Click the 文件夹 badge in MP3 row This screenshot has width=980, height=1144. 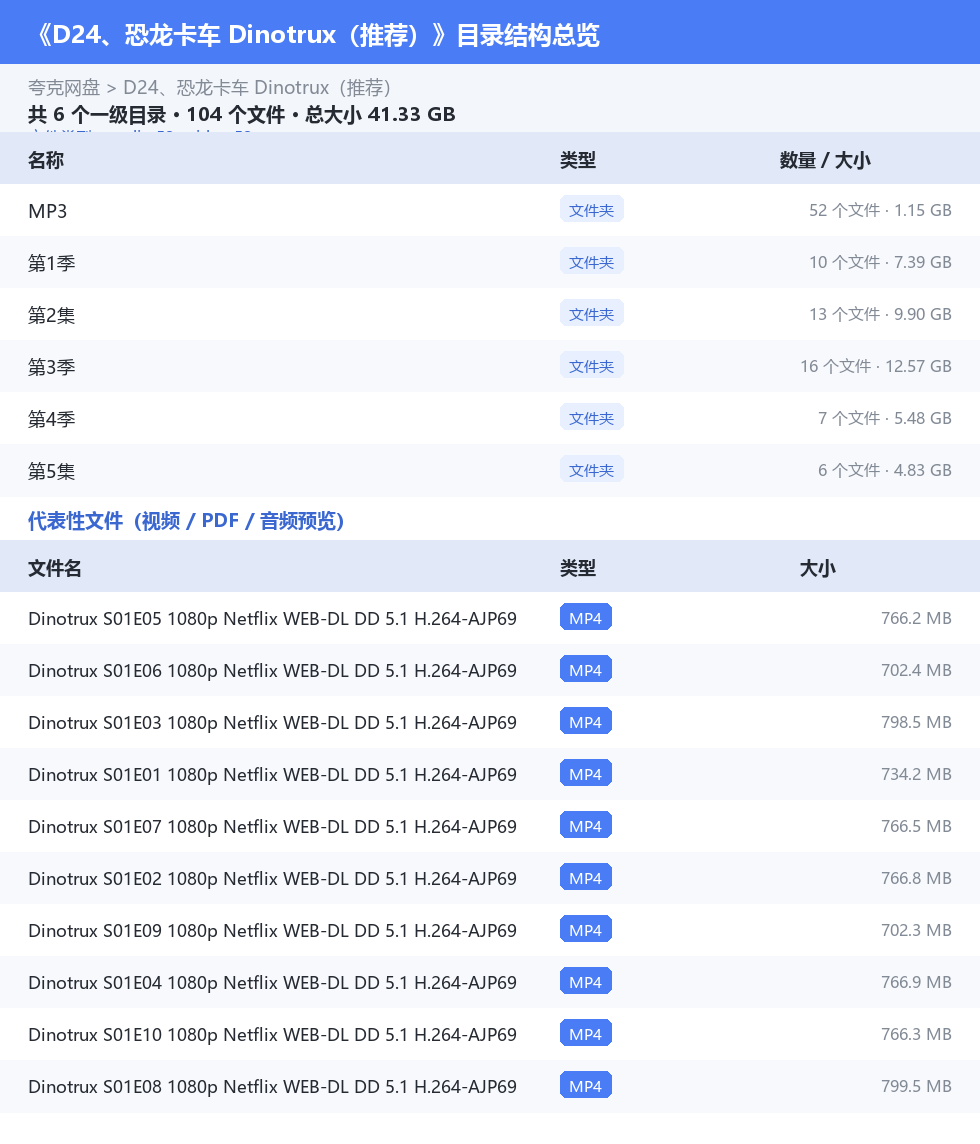tap(592, 210)
